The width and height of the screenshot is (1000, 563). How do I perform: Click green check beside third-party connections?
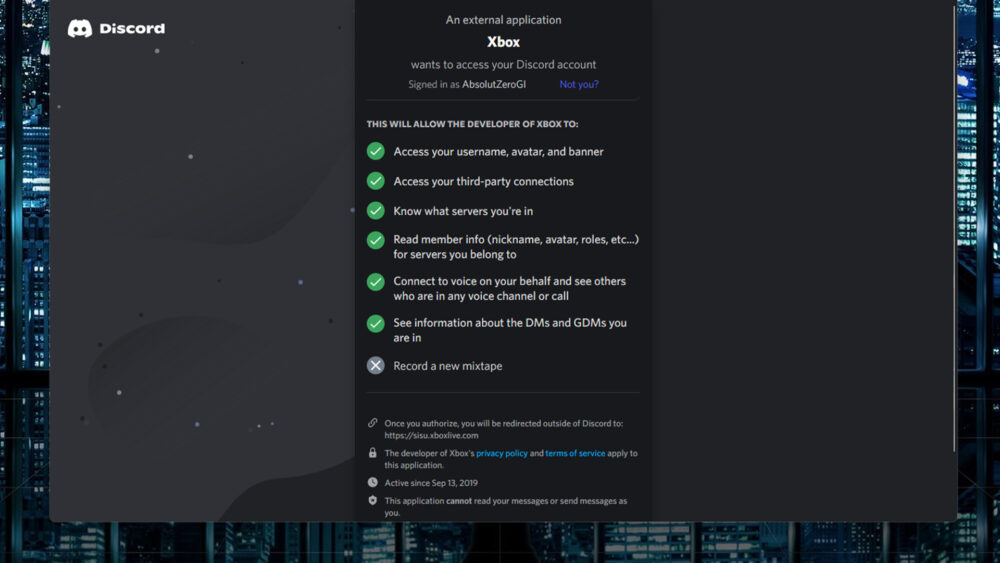click(376, 181)
